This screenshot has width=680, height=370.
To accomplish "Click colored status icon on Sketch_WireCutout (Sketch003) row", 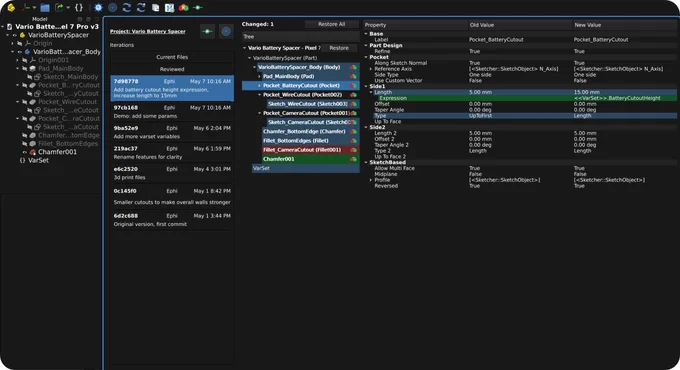I will pyautogui.click(x=353, y=104).
